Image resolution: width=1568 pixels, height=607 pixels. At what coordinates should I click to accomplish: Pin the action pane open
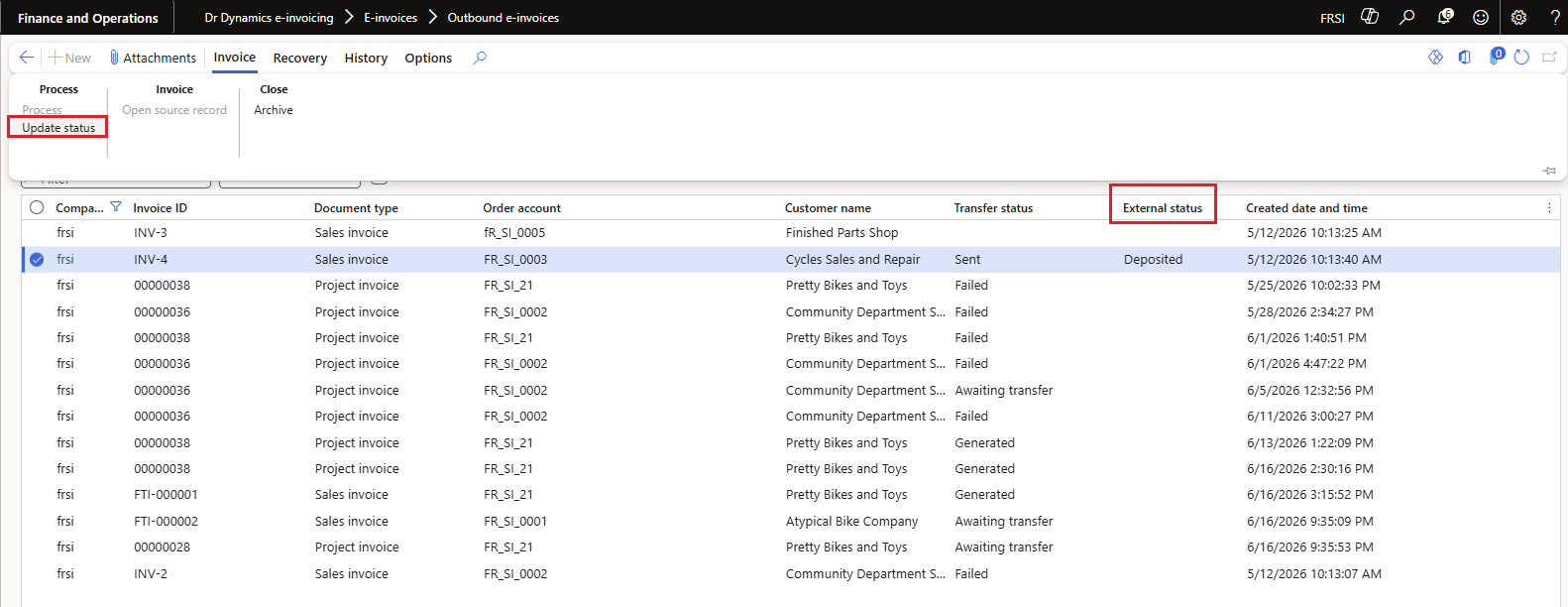[1549, 171]
